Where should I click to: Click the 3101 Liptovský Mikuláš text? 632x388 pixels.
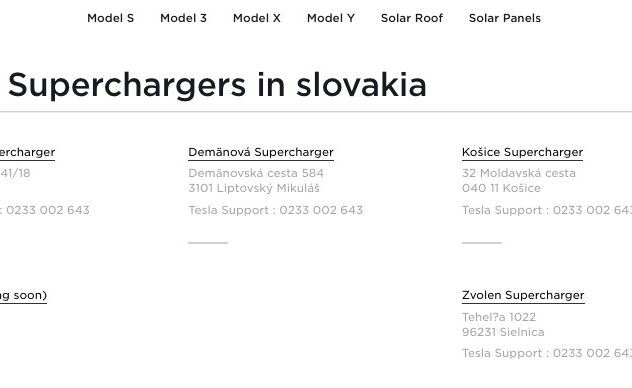pos(254,188)
